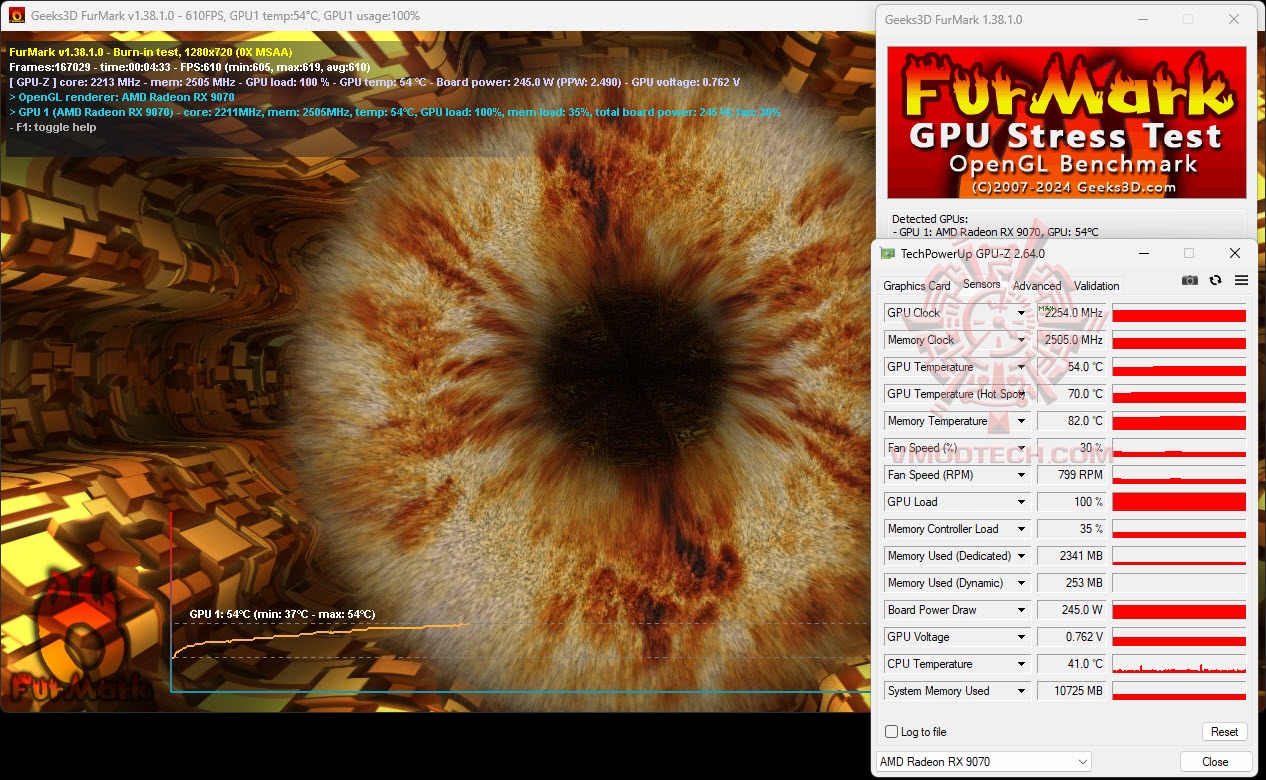Click the GPU Clock history graph
Image resolution: width=1266 pixels, height=780 pixels.
pyautogui.click(x=1179, y=313)
